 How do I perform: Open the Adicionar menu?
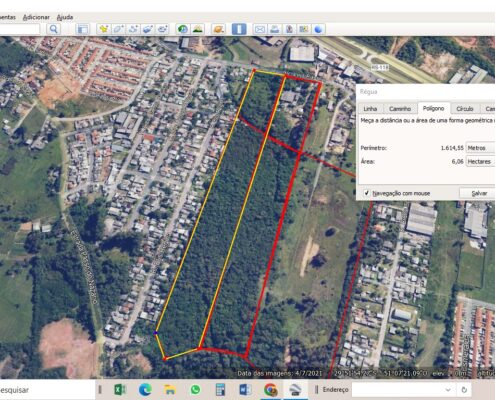pyautogui.click(x=36, y=17)
